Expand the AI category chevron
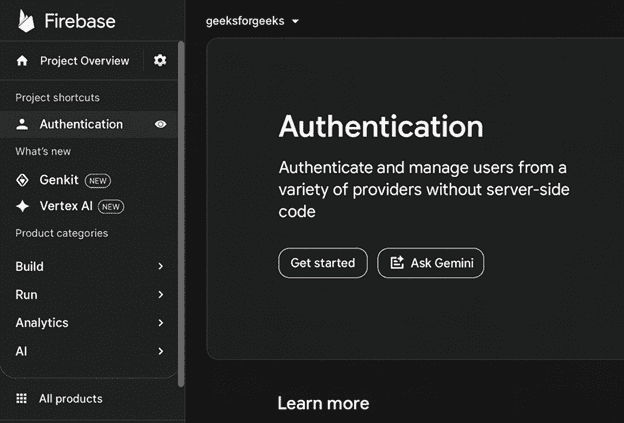The width and height of the screenshot is (624, 423). tap(160, 351)
